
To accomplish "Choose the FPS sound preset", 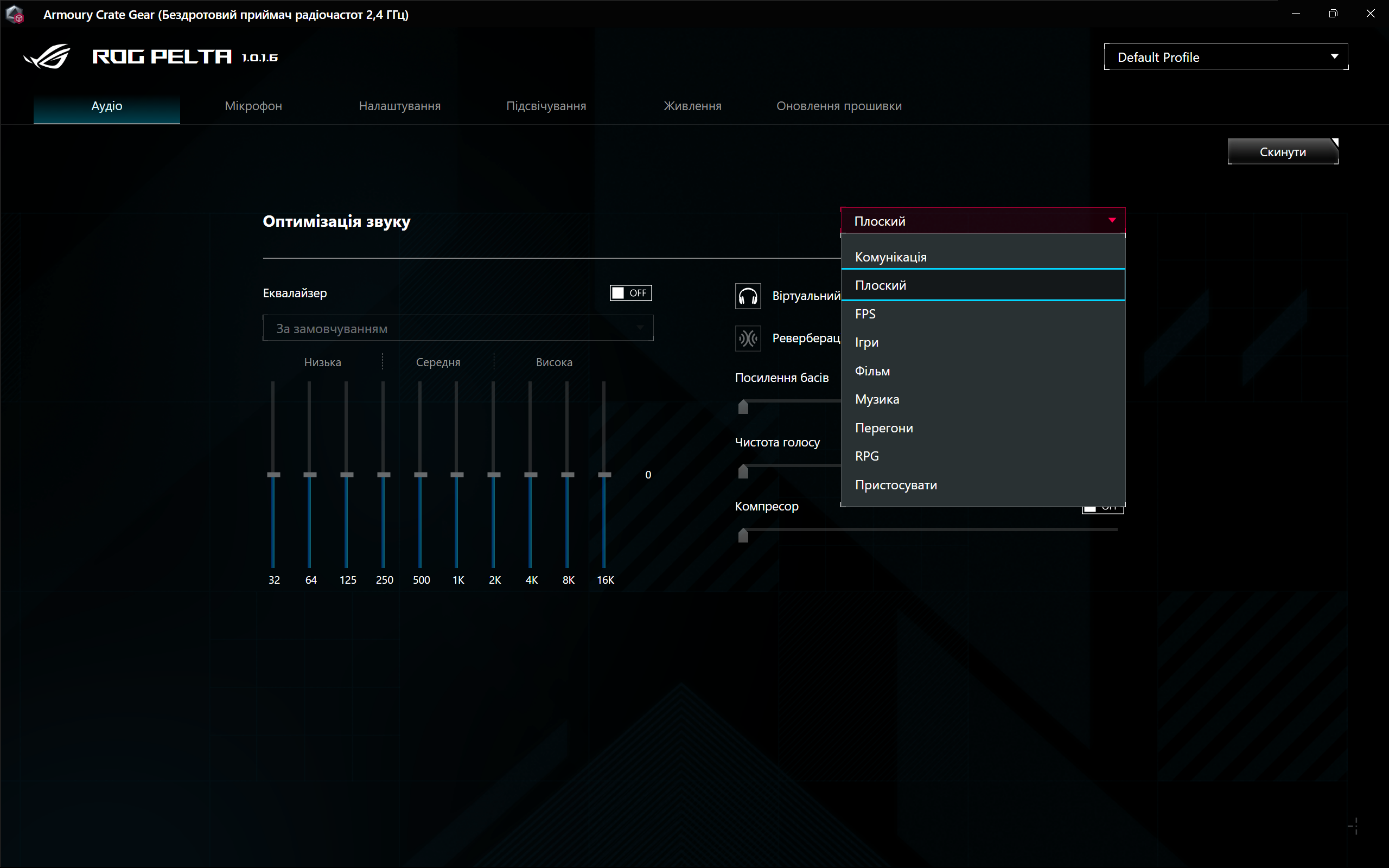I will pos(983,314).
